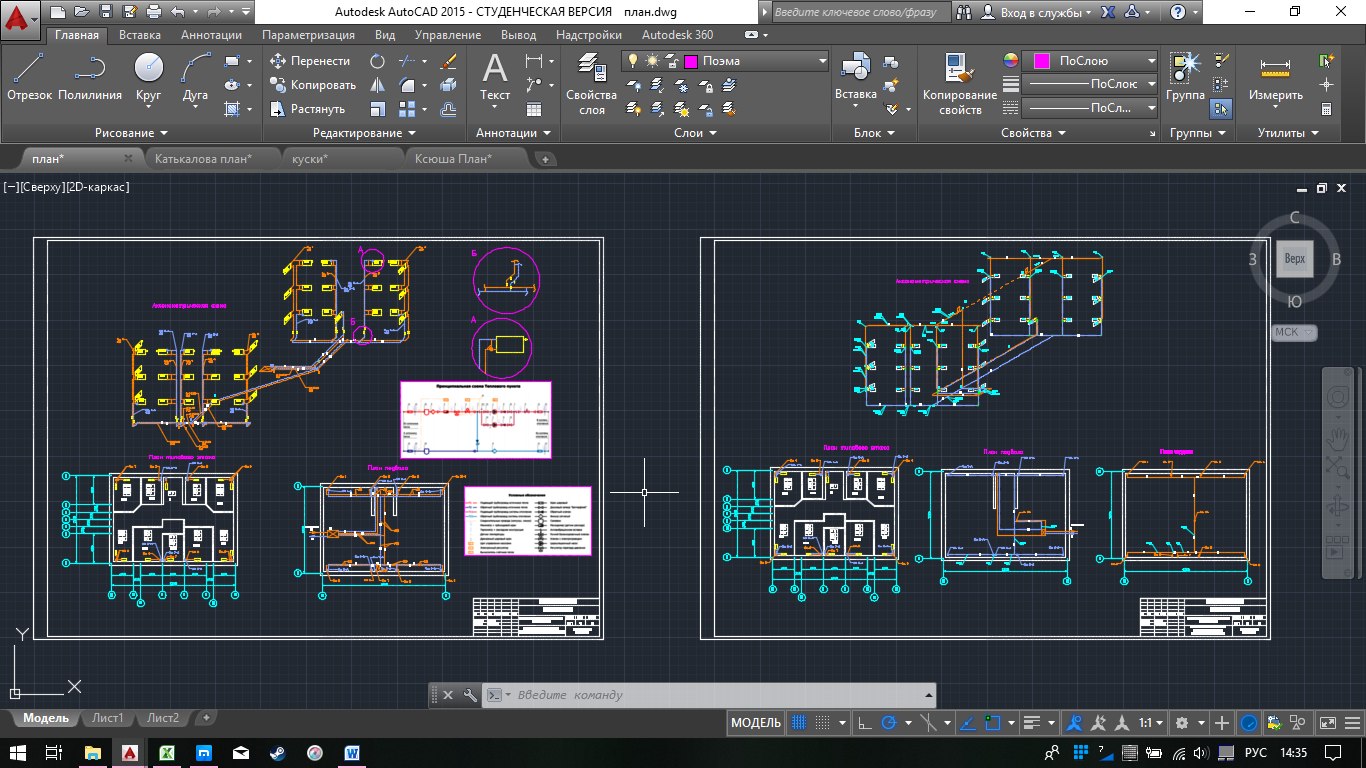
Task: Click magenta swatch in Поэма layer box
Action: 690,61
